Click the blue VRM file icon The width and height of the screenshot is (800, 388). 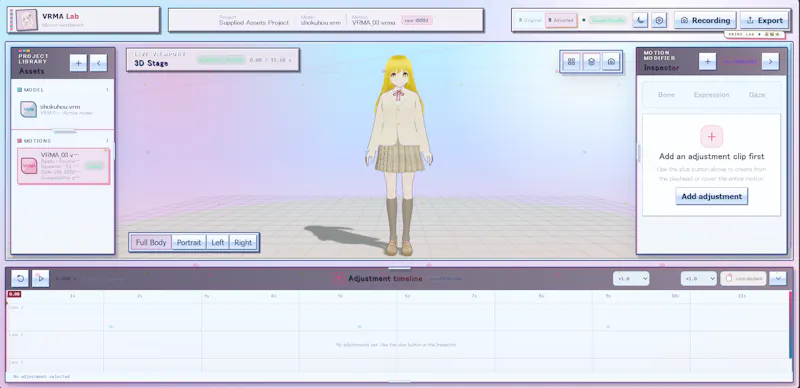(29, 109)
